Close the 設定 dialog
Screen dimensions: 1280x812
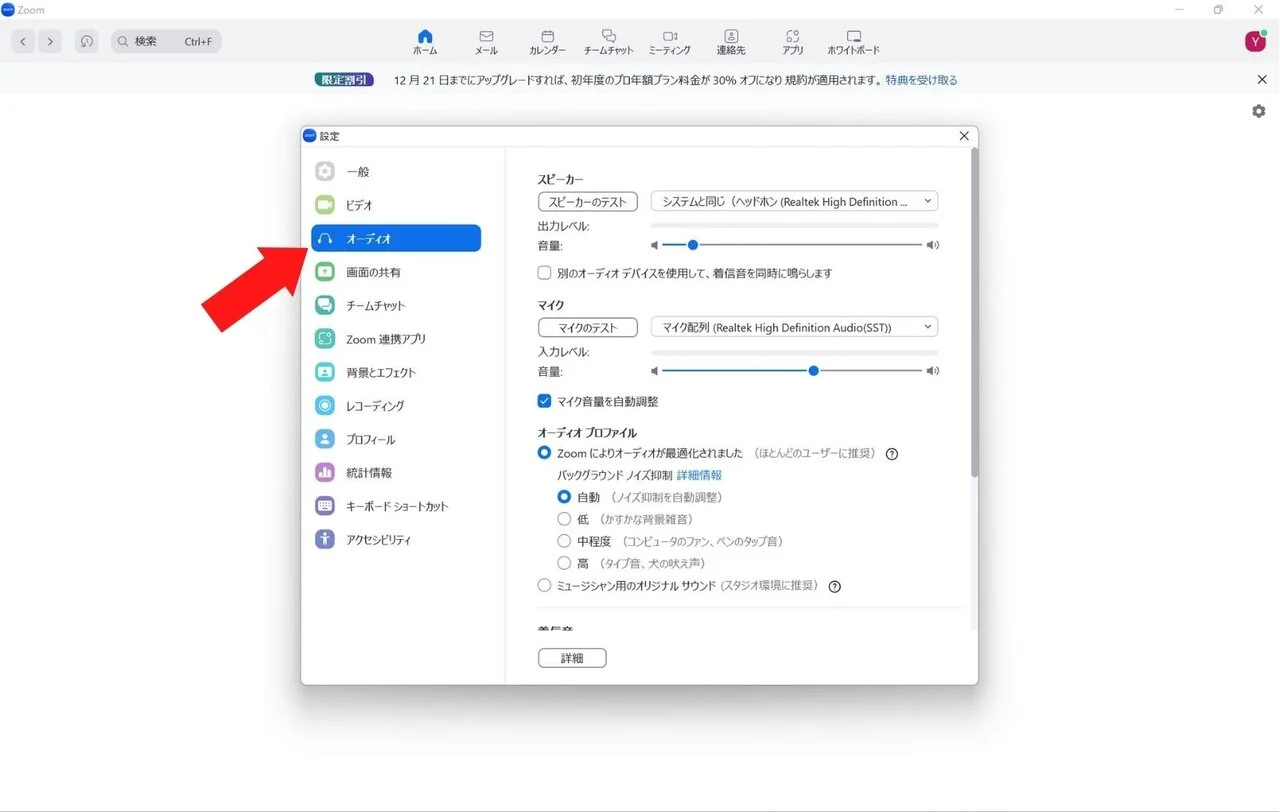(964, 136)
